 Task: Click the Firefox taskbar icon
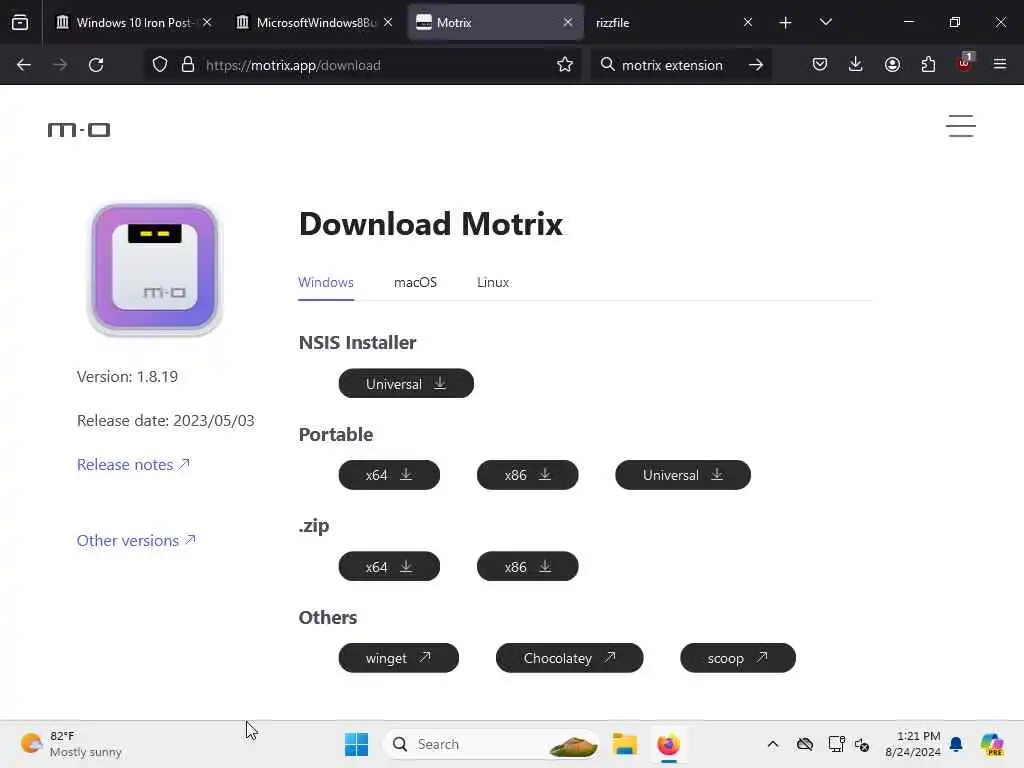coord(669,744)
